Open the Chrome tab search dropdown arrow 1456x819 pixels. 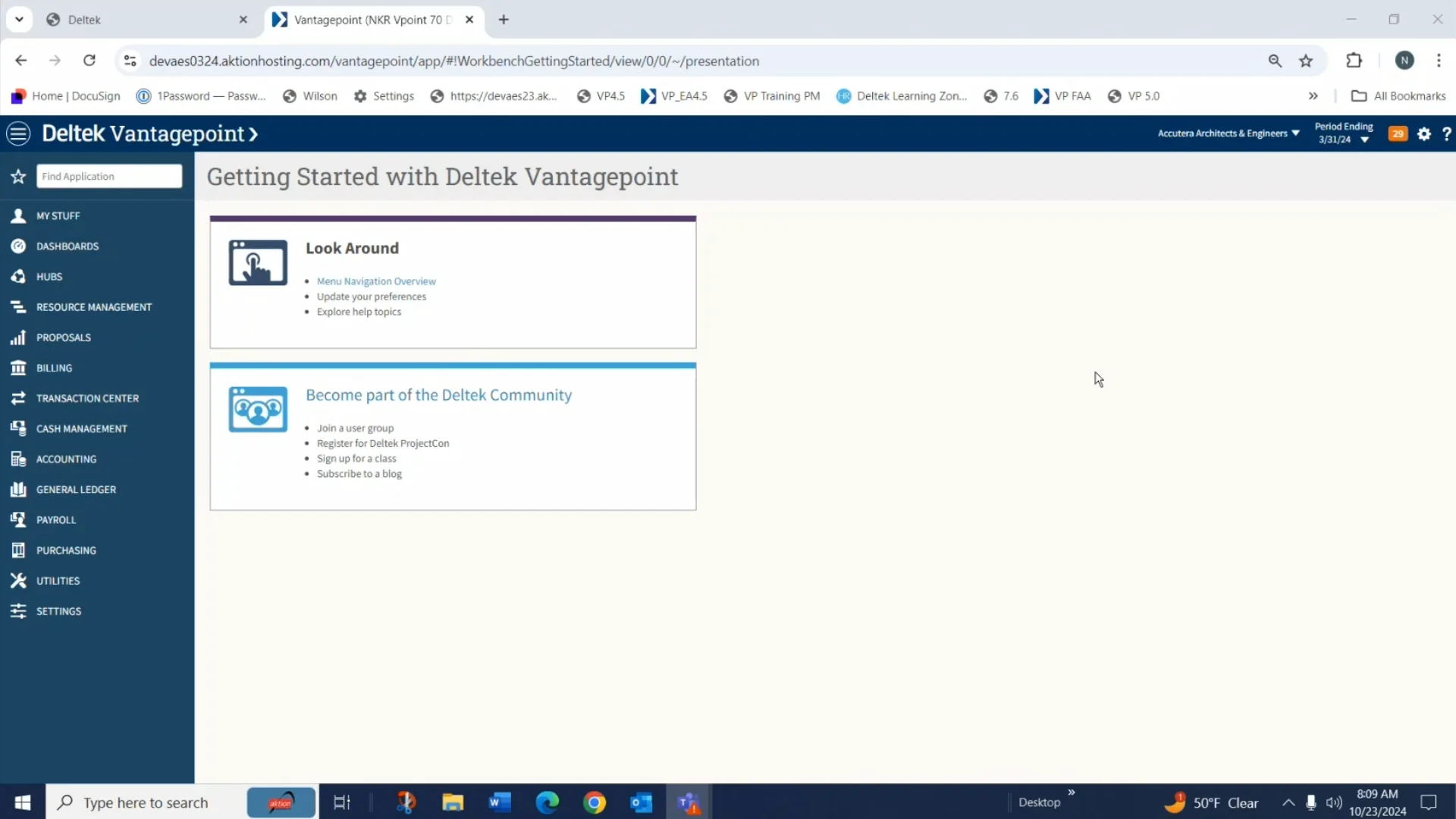(19, 20)
